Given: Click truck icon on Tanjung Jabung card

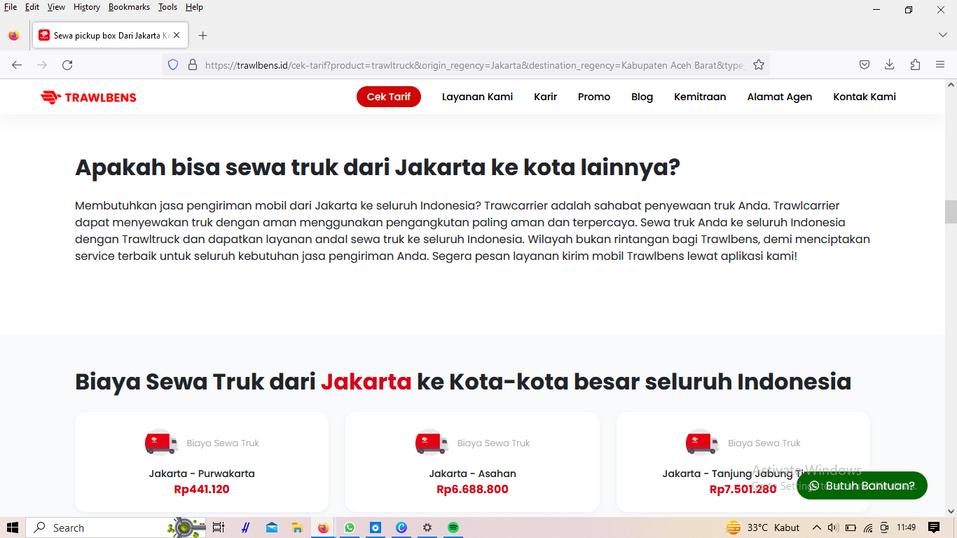Looking at the screenshot, I should coord(702,443).
